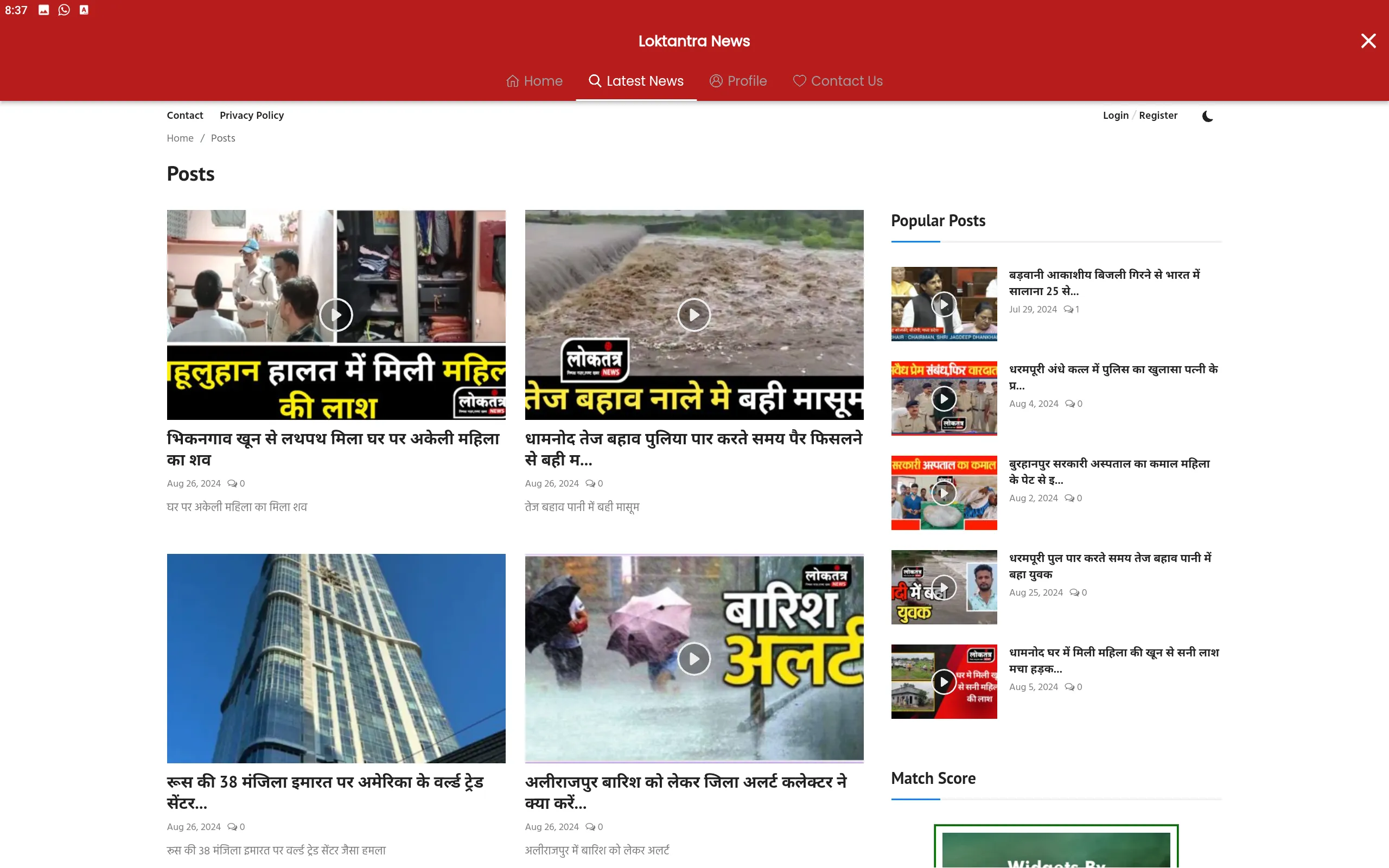The image size is (1389, 868).
Task: Click the Contact link in top bar
Action: click(185, 116)
